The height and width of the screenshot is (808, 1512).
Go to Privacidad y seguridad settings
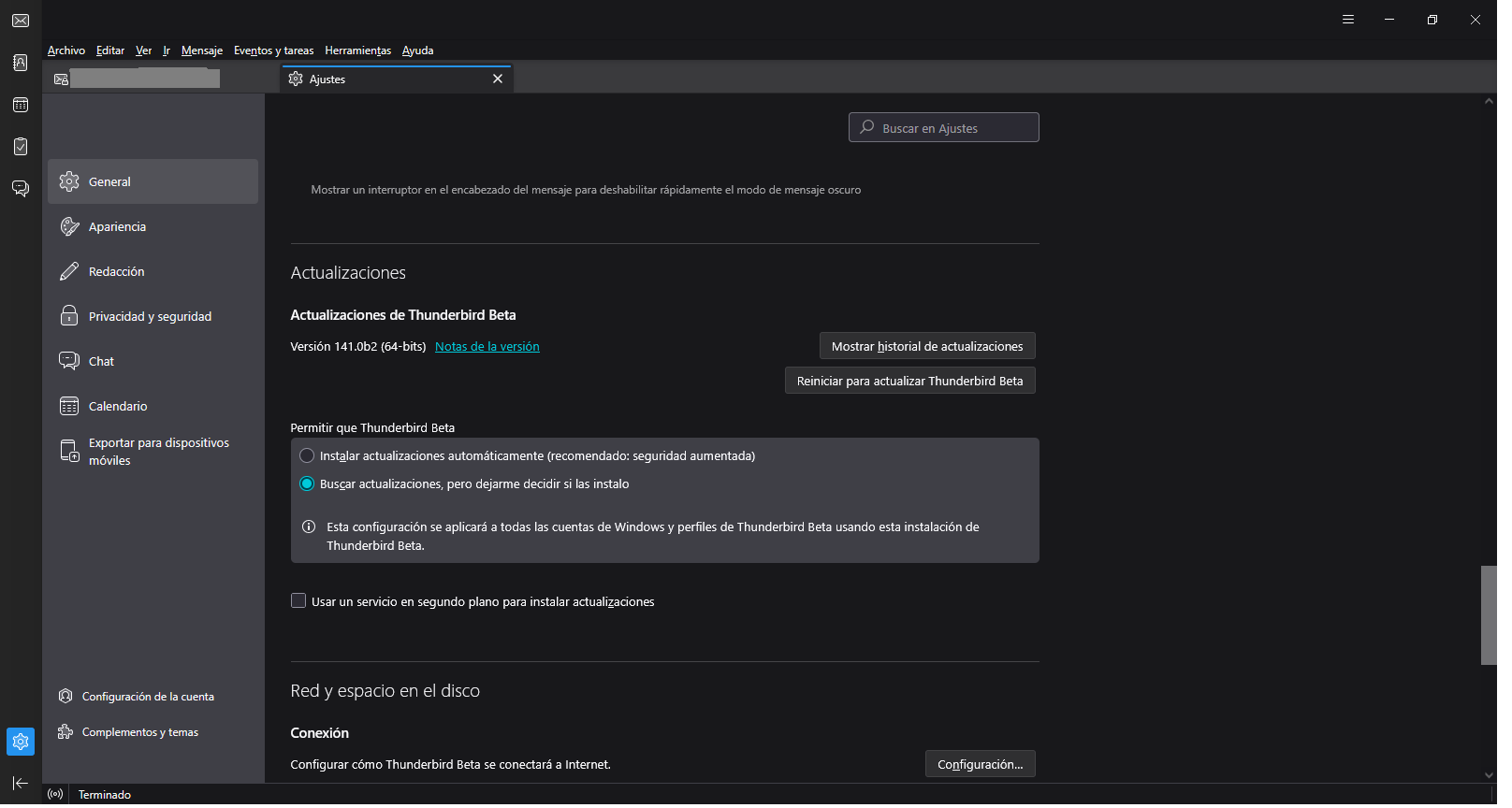150,317
